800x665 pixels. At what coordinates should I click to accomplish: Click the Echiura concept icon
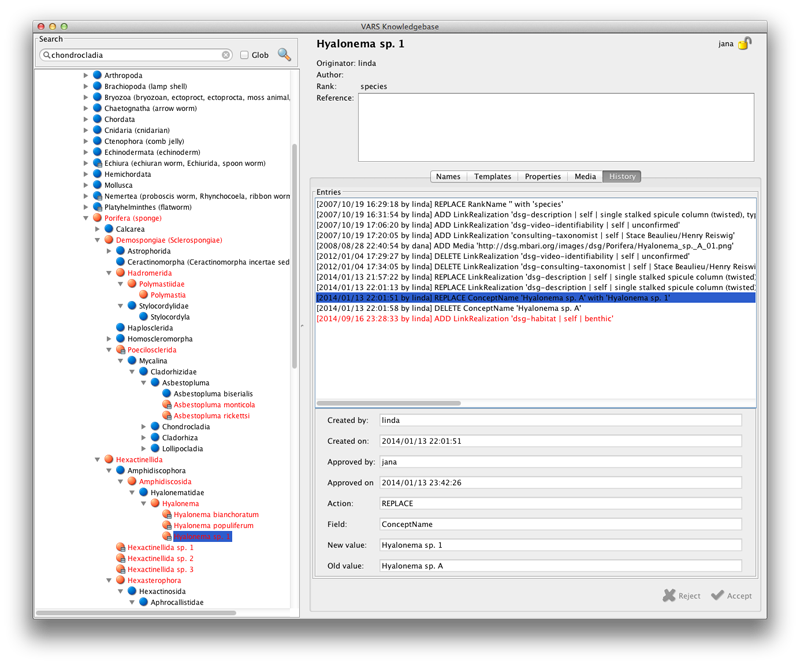pos(97,163)
